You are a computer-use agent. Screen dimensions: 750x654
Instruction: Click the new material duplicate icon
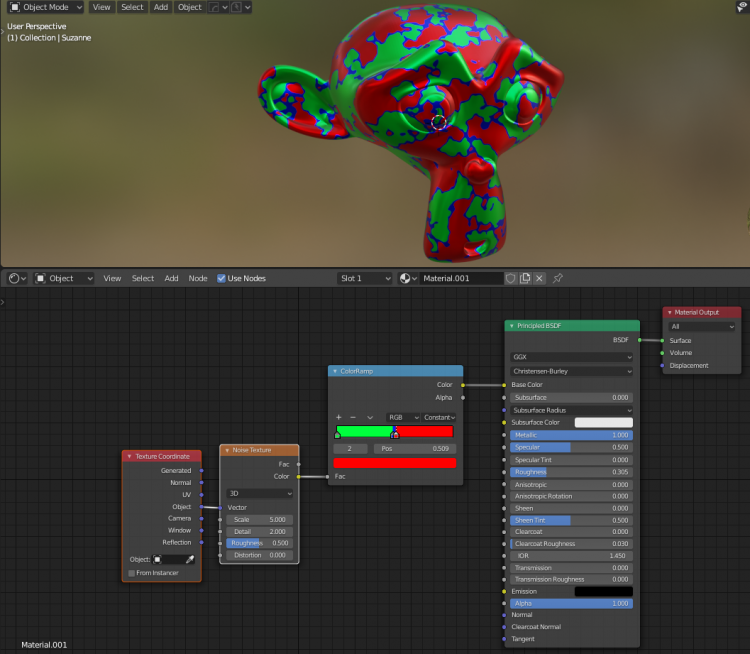tap(525, 278)
